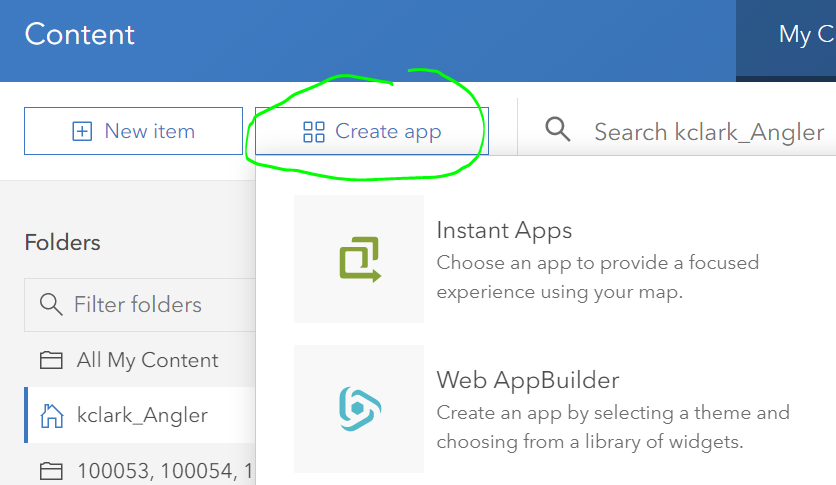Select the kclark_Angler folder
Screen dimensions: 836x485
pyautogui.click(x=142, y=415)
